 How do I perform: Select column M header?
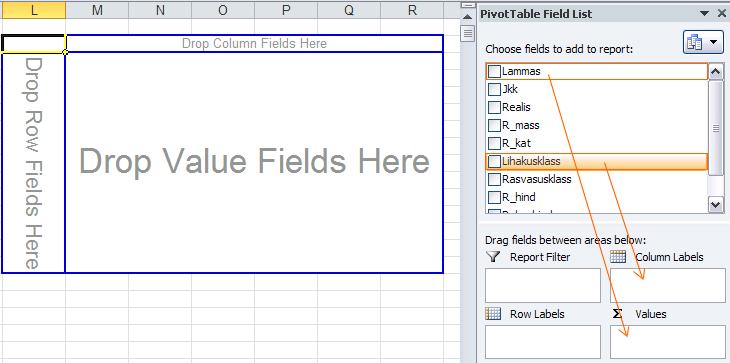coord(97,10)
